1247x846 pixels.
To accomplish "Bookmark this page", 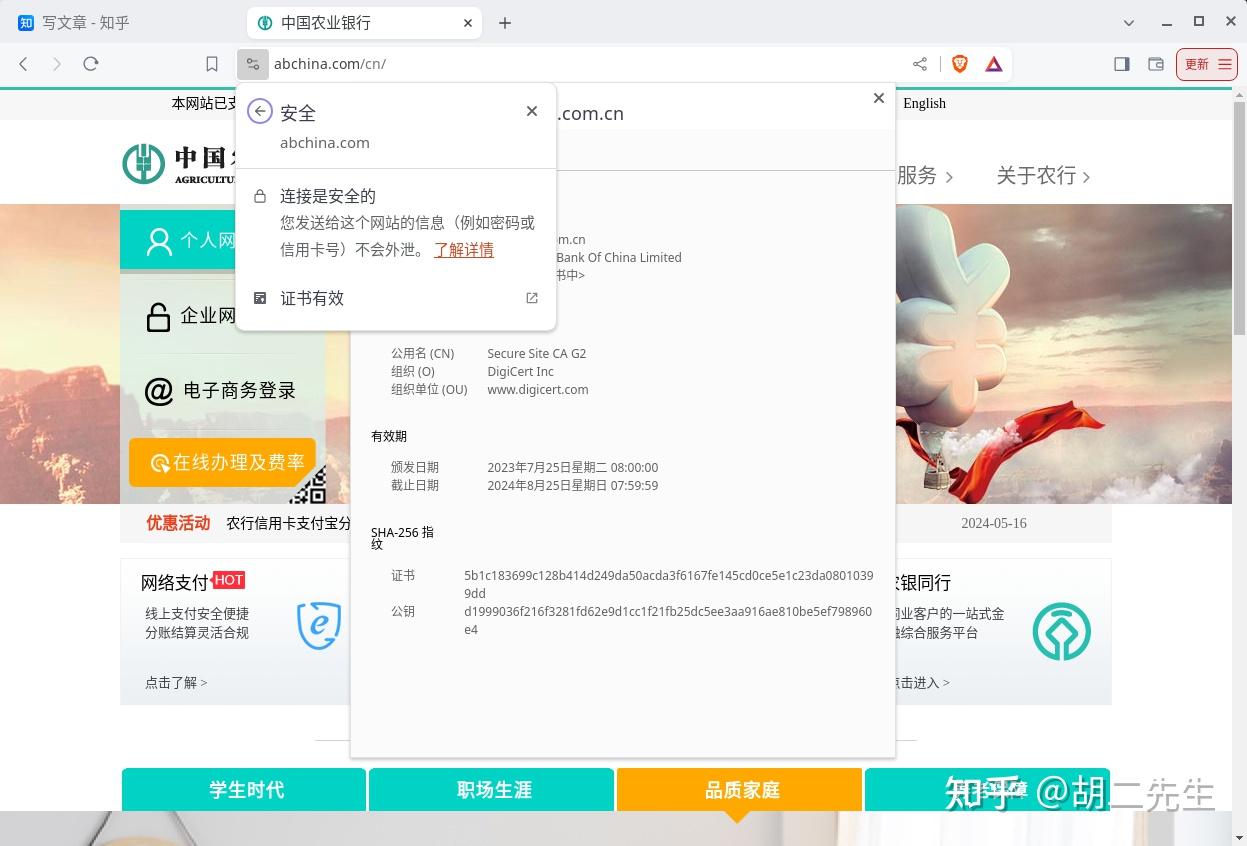I will click(211, 63).
